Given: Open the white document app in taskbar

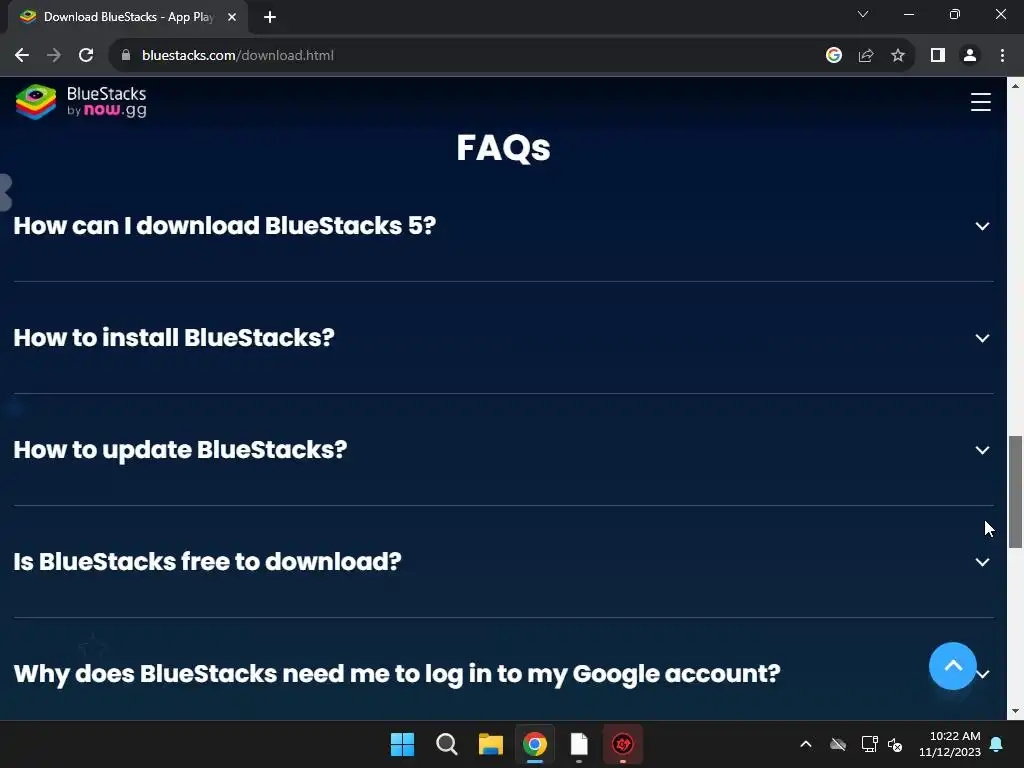Looking at the screenshot, I should coord(579,744).
